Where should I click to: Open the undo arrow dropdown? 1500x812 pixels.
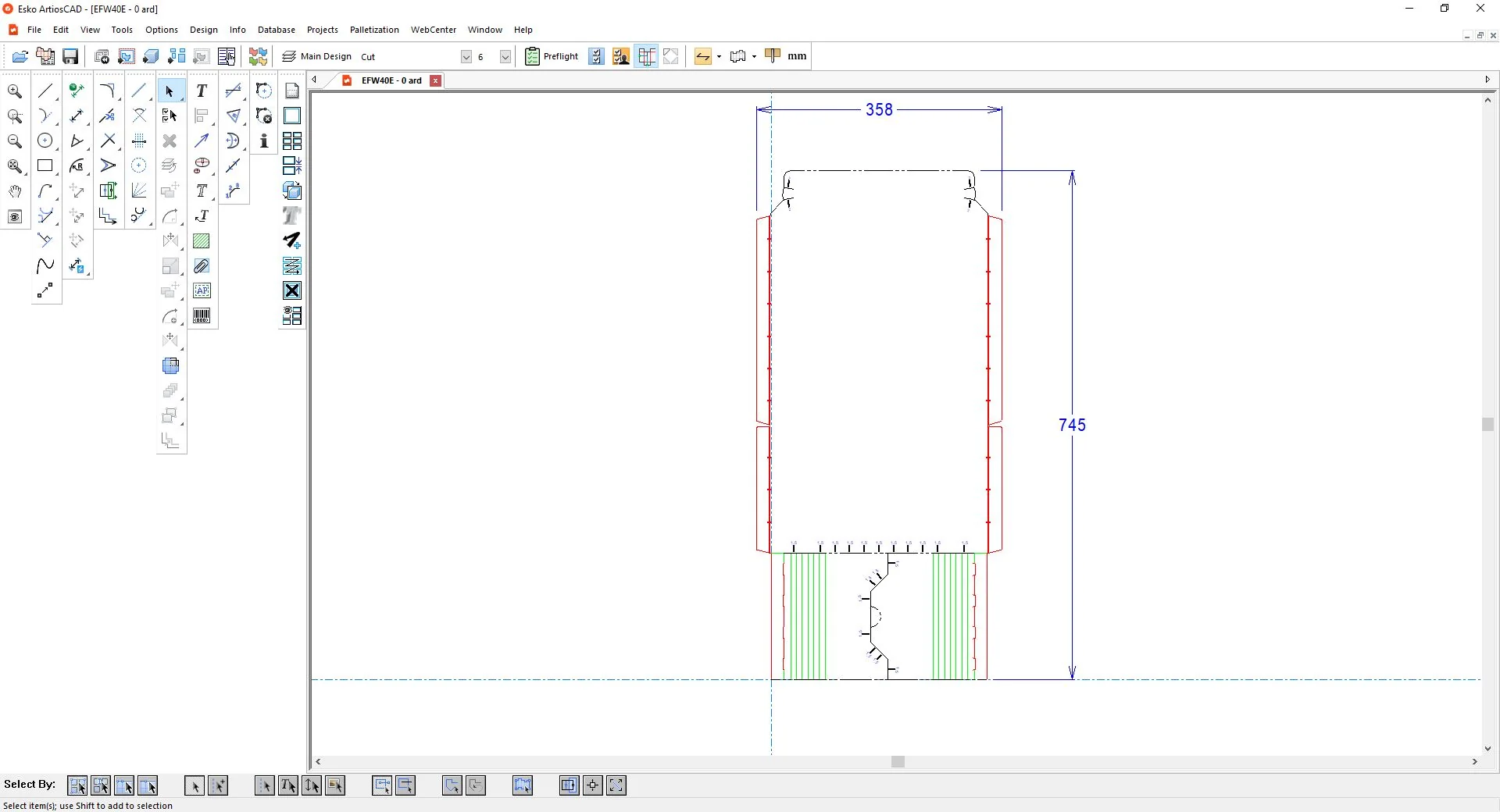[719, 56]
